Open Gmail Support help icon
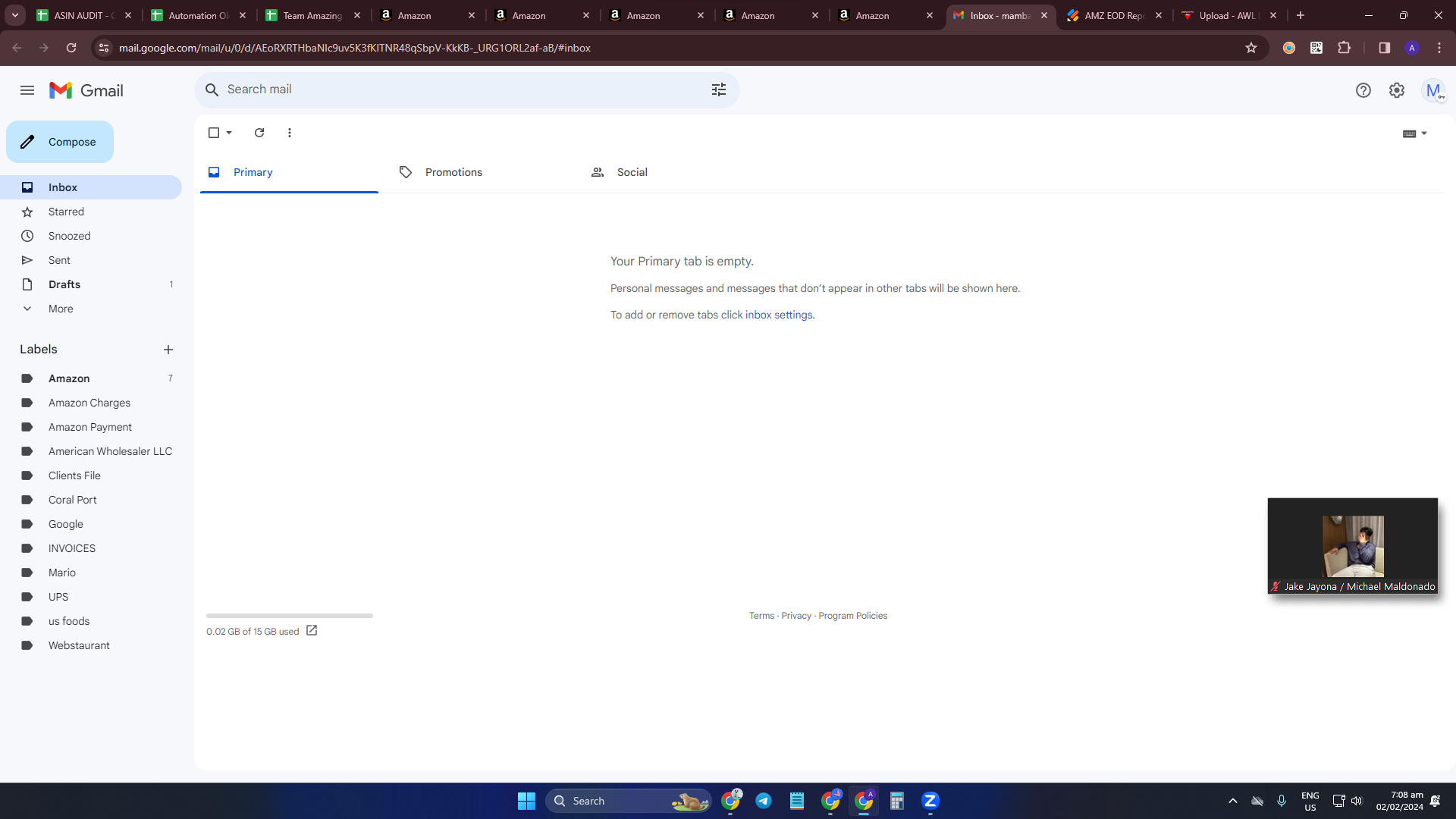Viewport: 1456px width, 819px height. (1363, 90)
